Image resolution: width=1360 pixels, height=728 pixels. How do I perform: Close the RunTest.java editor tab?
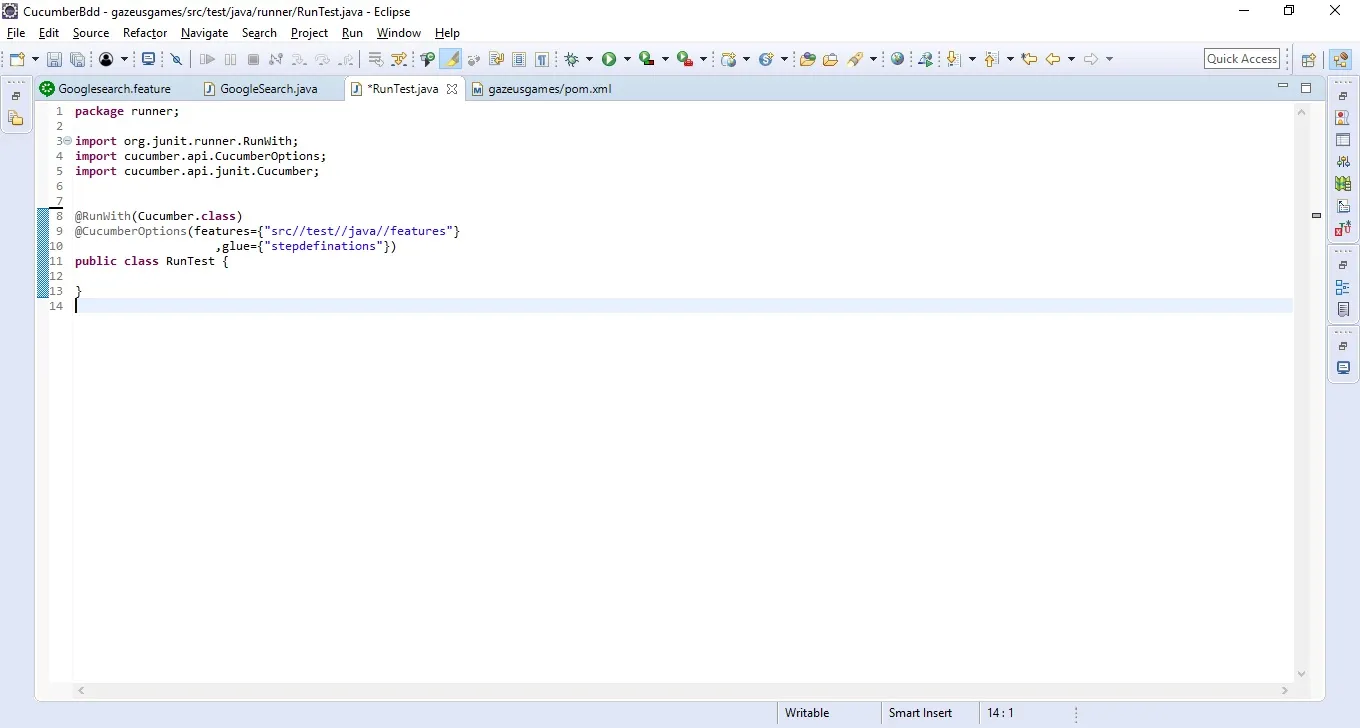(451, 89)
